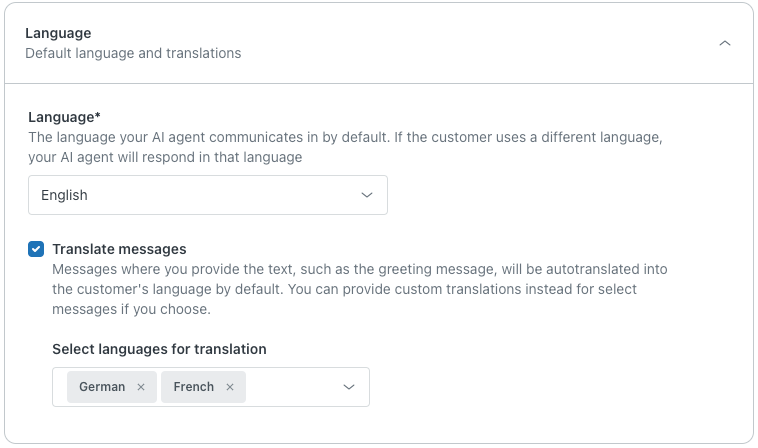Image resolution: width=758 pixels, height=448 pixels.
Task: Click the white checkmark in the blue checkbox
Action: pyautogui.click(x=36, y=249)
